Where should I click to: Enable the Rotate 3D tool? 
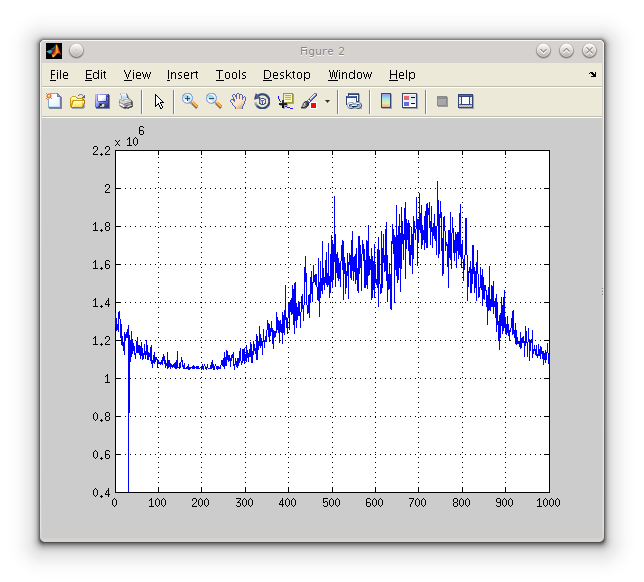click(x=262, y=101)
